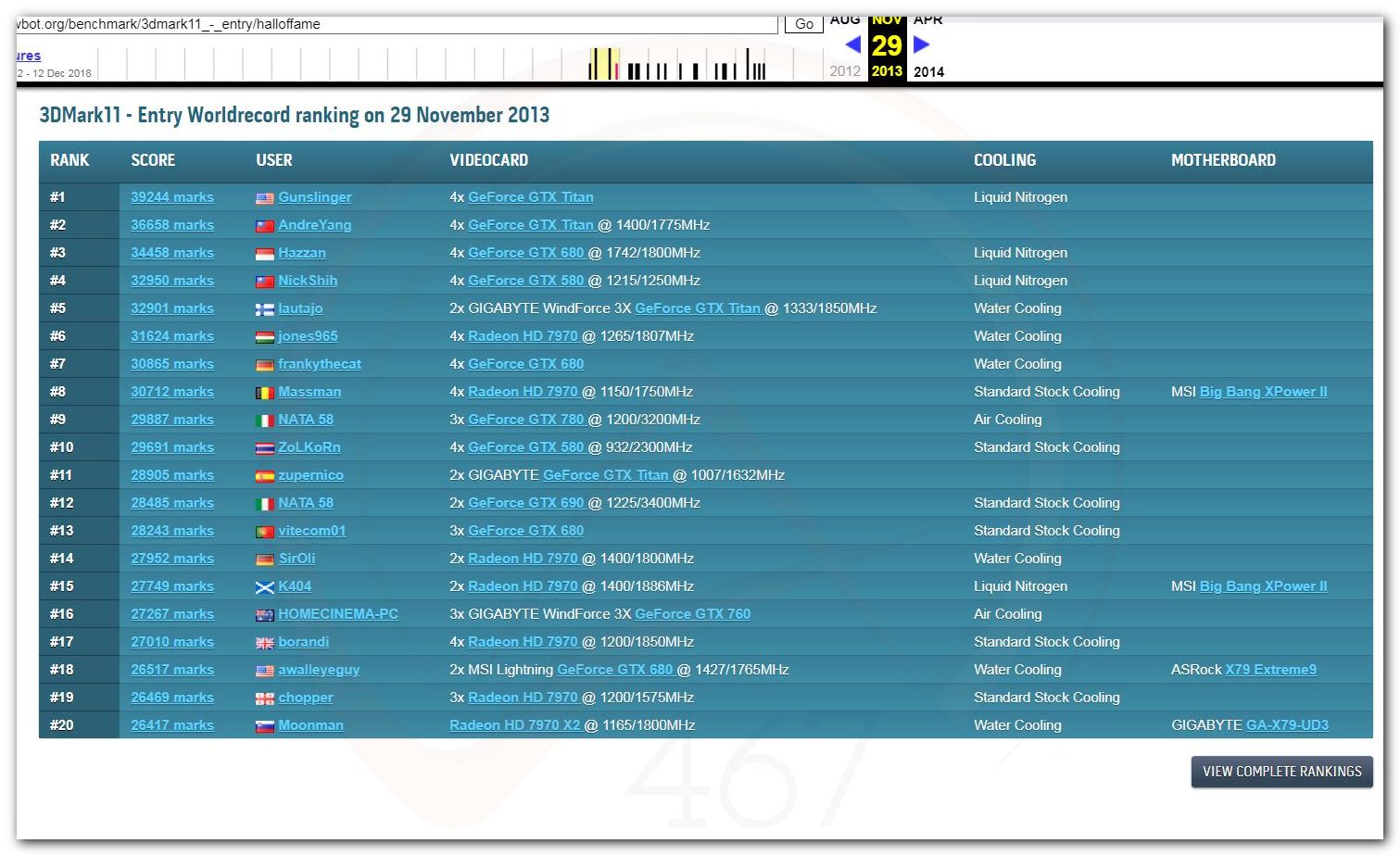Open the 28485 marks score link

pyautogui.click(x=172, y=503)
